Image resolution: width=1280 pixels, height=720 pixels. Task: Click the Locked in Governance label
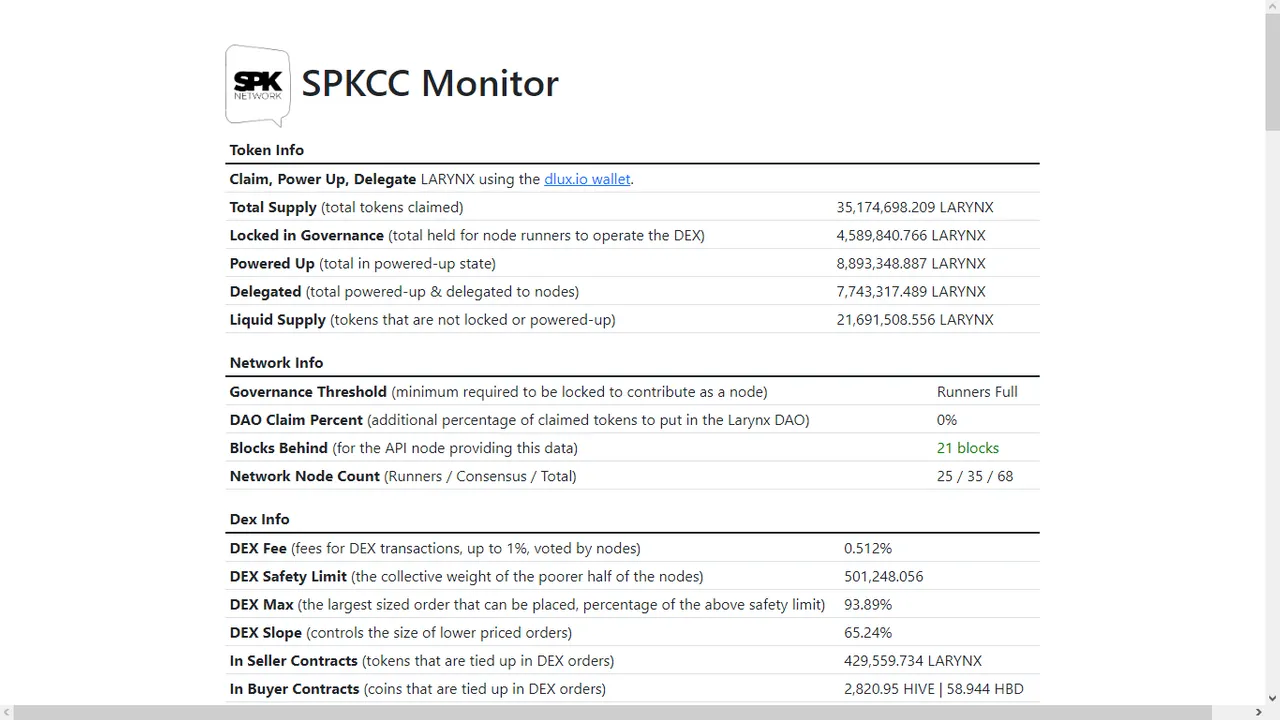(x=306, y=235)
